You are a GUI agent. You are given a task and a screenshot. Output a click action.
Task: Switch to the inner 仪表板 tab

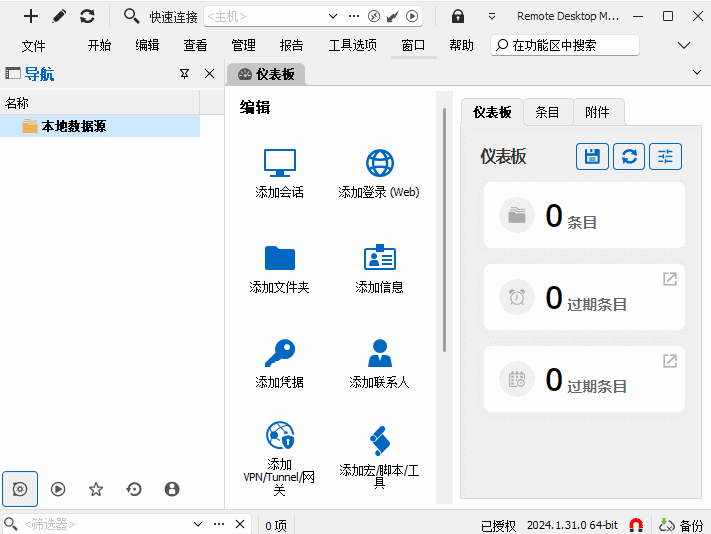[492, 112]
